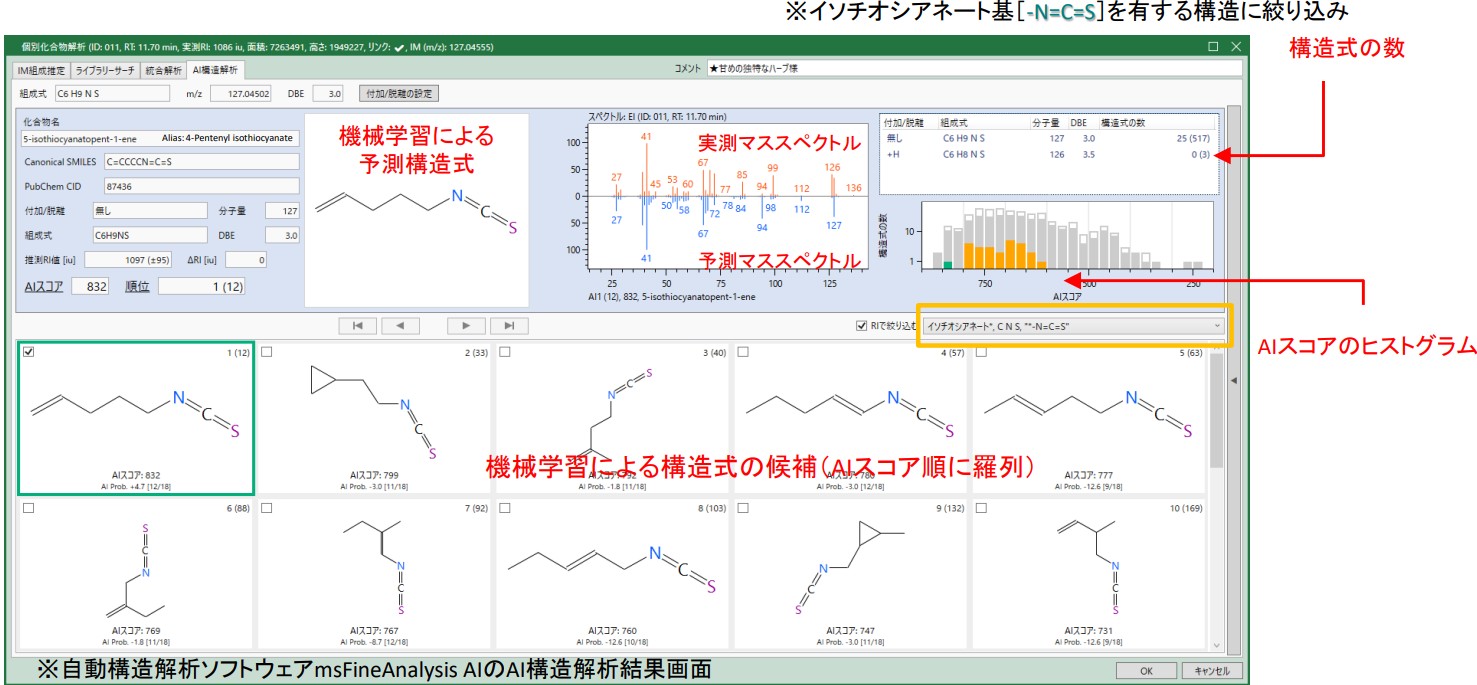This screenshot has width=1477, height=685.
Task: Click the predicted structure image panel
Action: coord(416,209)
